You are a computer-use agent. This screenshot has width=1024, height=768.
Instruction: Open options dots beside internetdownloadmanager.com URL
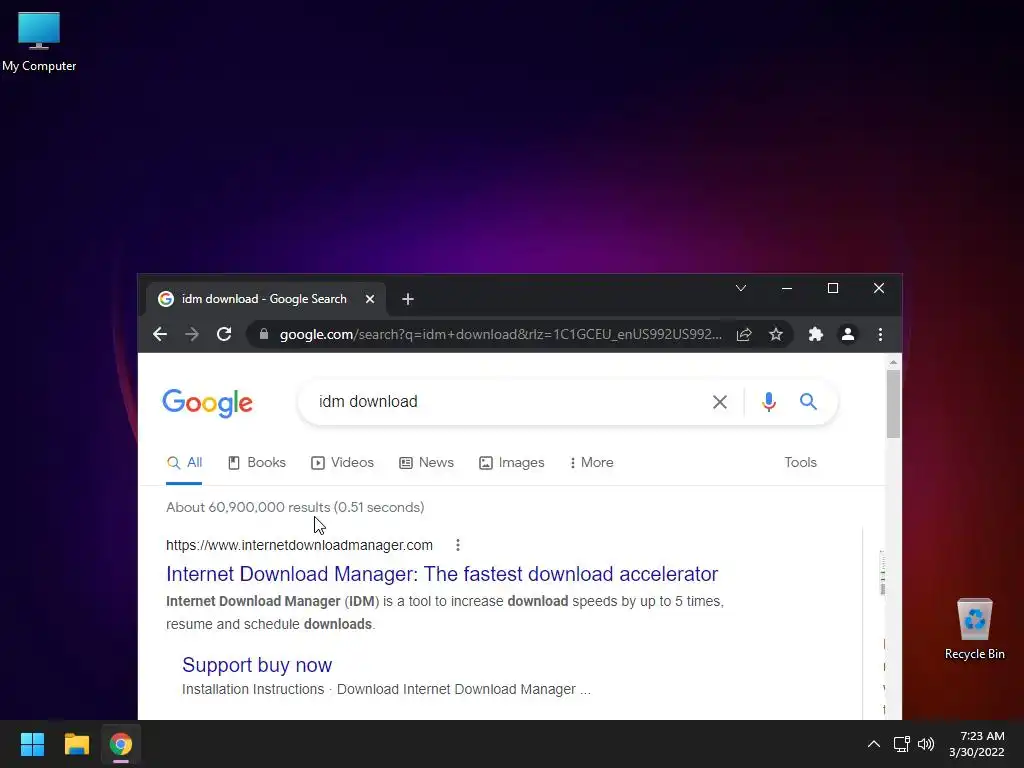(458, 545)
